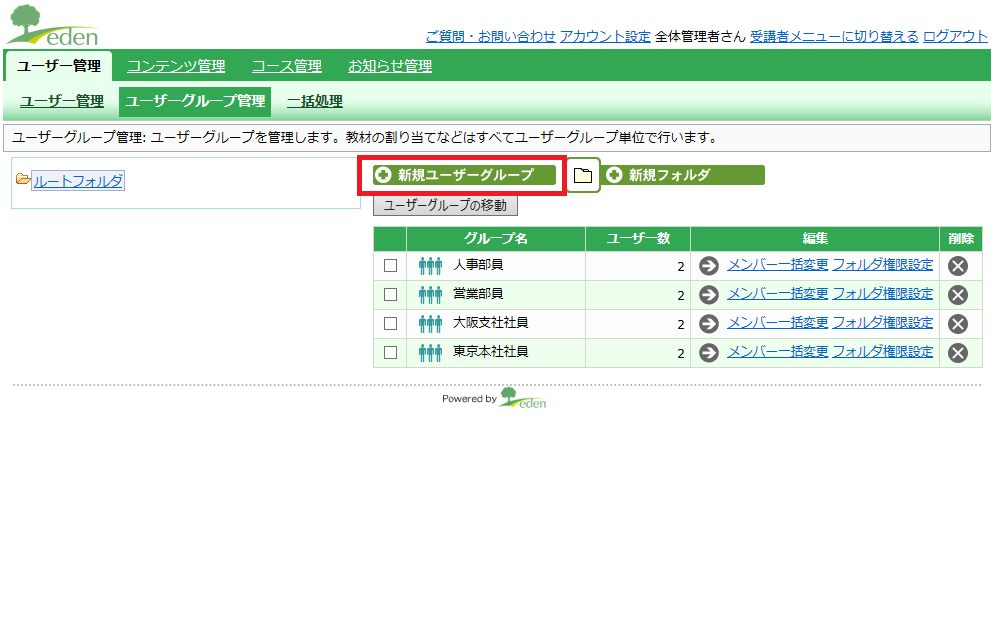The image size is (994, 628).
Task: Delete the 東京本社社員 group with X icon
Action: point(958,353)
